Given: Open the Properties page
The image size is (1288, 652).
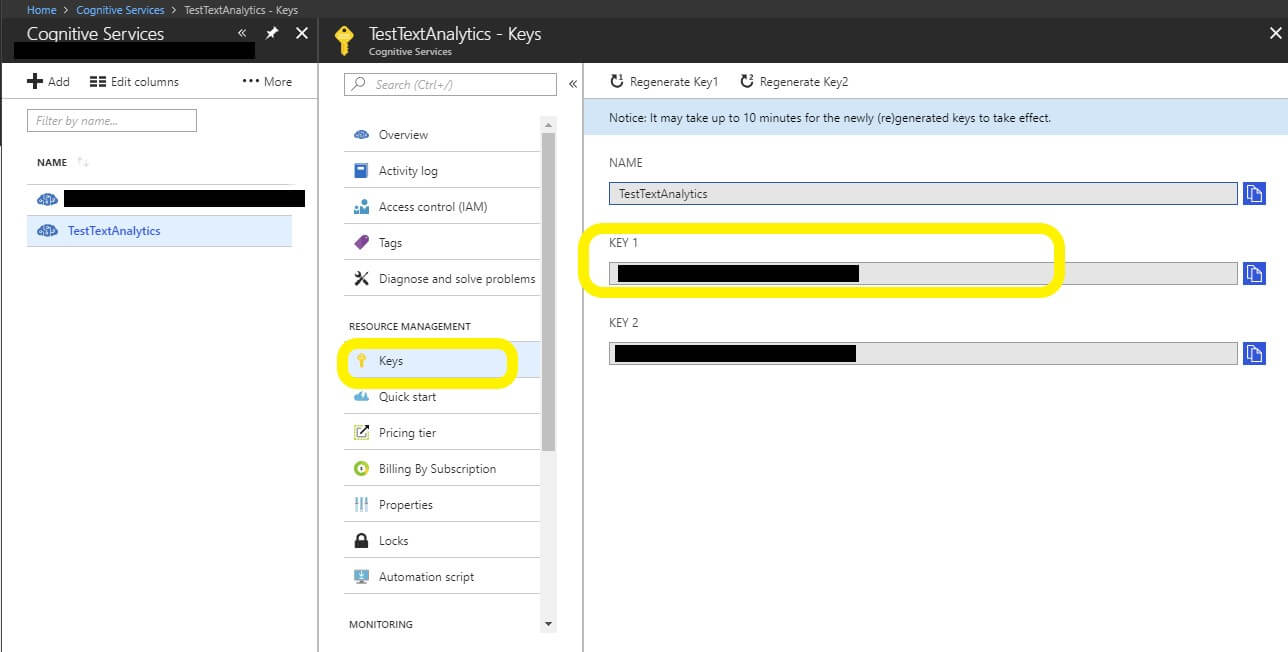Looking at the screenshot, I should click(442, 505).
